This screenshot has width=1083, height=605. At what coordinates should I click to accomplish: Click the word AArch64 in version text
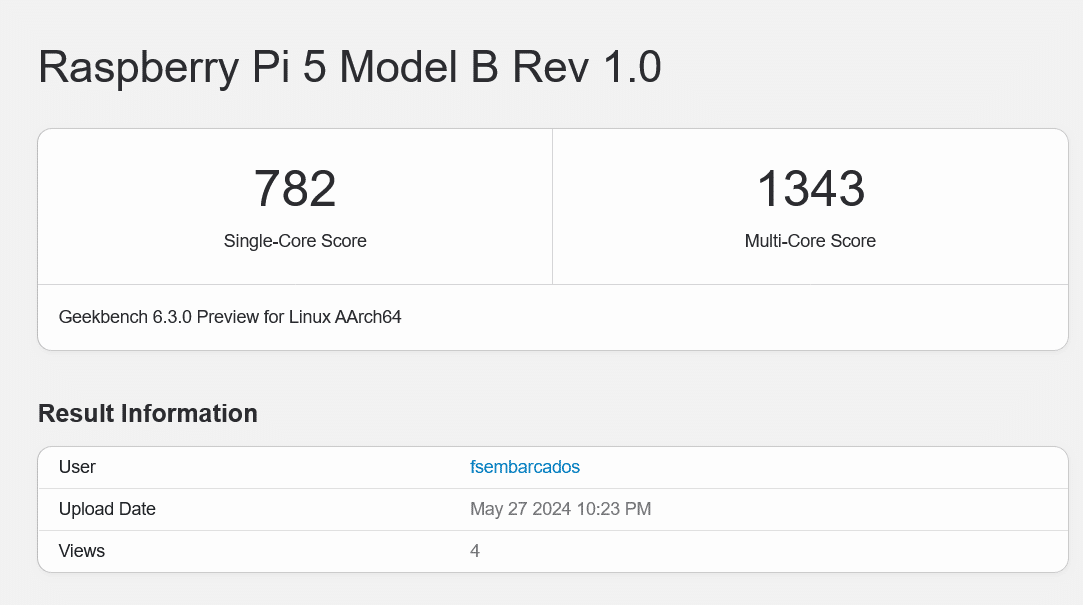point(370,317)
